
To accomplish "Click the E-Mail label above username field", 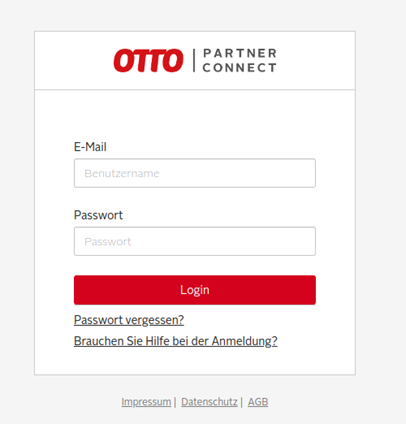I will point(90,147).
